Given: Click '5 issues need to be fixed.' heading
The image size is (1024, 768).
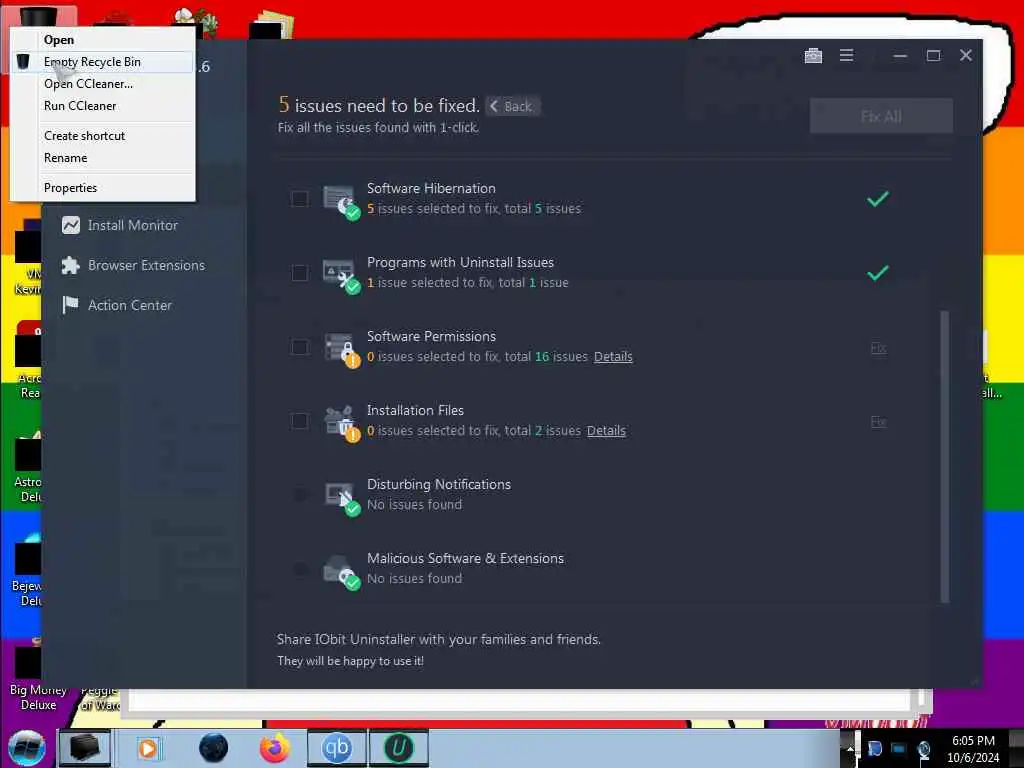Looking at the screenshot, I should (x=379, y=105).
